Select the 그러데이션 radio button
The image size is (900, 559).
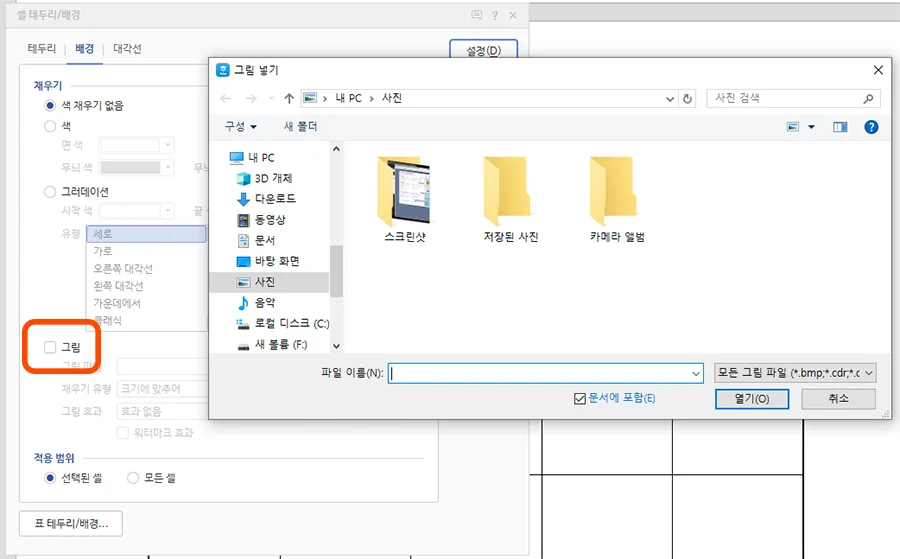pos(50,192)
